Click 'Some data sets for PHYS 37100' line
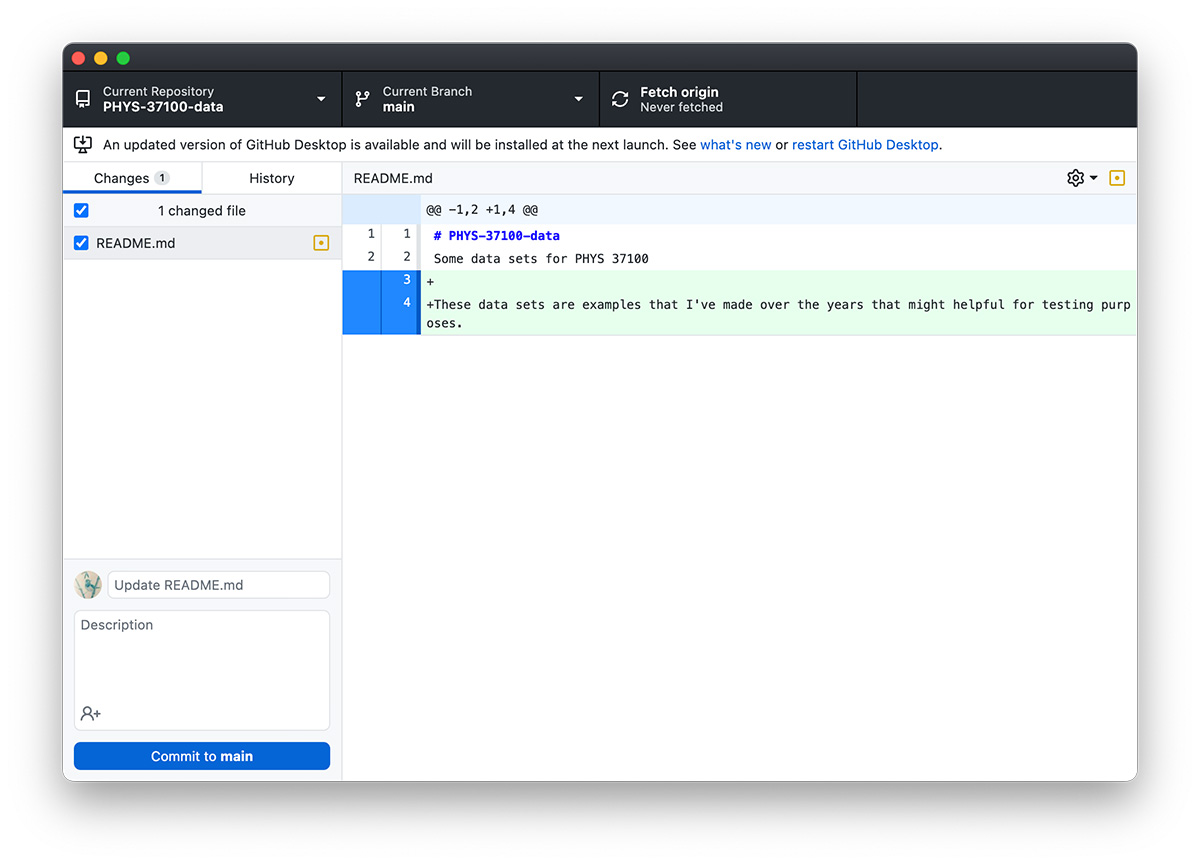1200x864 pixels. 541,259
